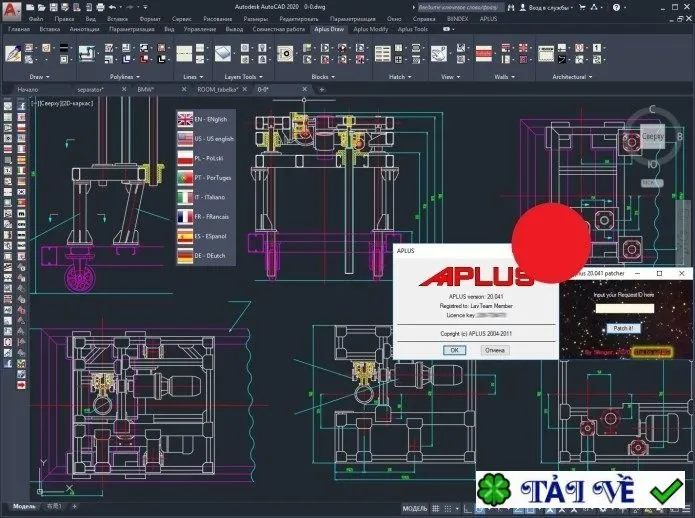This screenshot has width=695, height=518.
Task: Click the МОДЕЛЬ button in the status bar
Action: click(x=414, y=509)
